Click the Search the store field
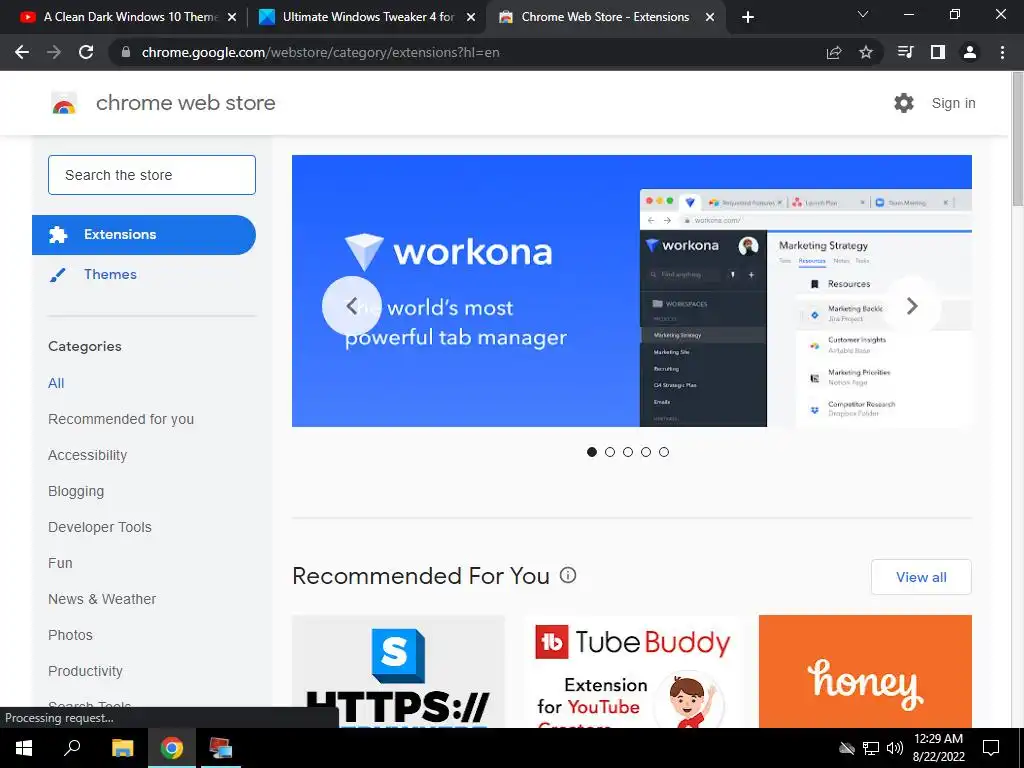This screenshot has width=1024, height=768. tap(152, 175)
